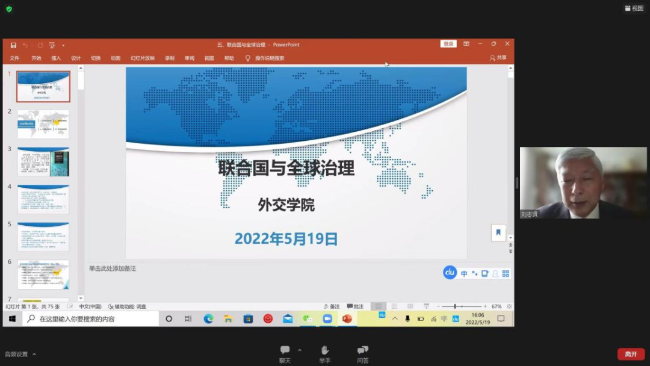Image resolution: width=650 pixels, height=366 pixels.
Task: Expand the arrow next to chat icon
Action: click(x=300, y=350)
